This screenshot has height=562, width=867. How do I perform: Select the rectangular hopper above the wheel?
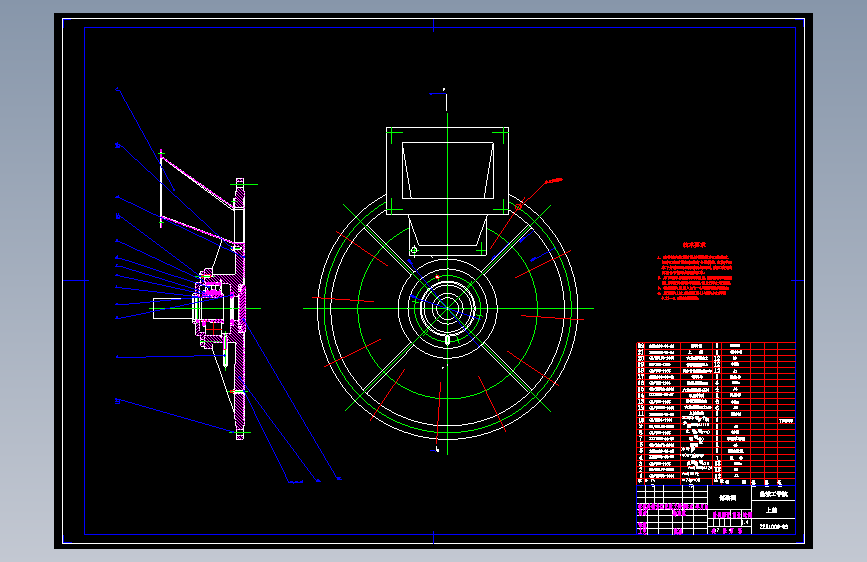click(447, 171)
